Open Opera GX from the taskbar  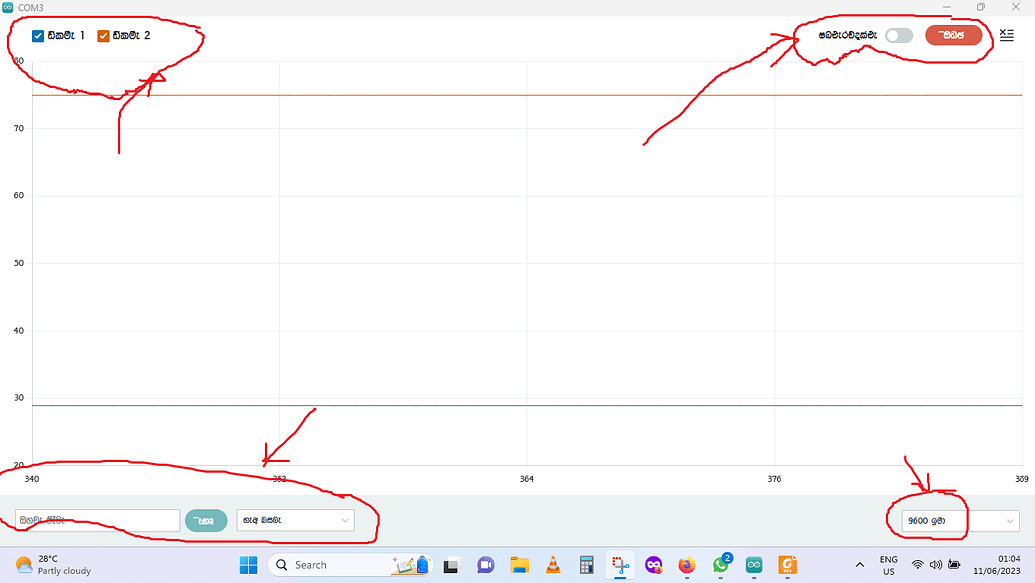653,564
